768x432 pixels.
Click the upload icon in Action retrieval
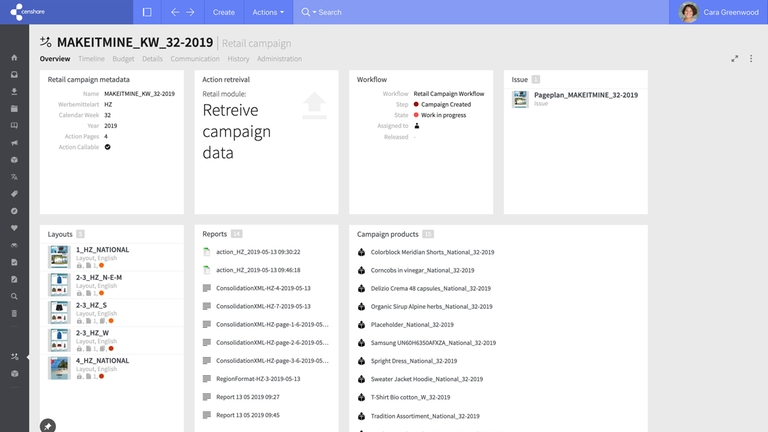(314, 105)
